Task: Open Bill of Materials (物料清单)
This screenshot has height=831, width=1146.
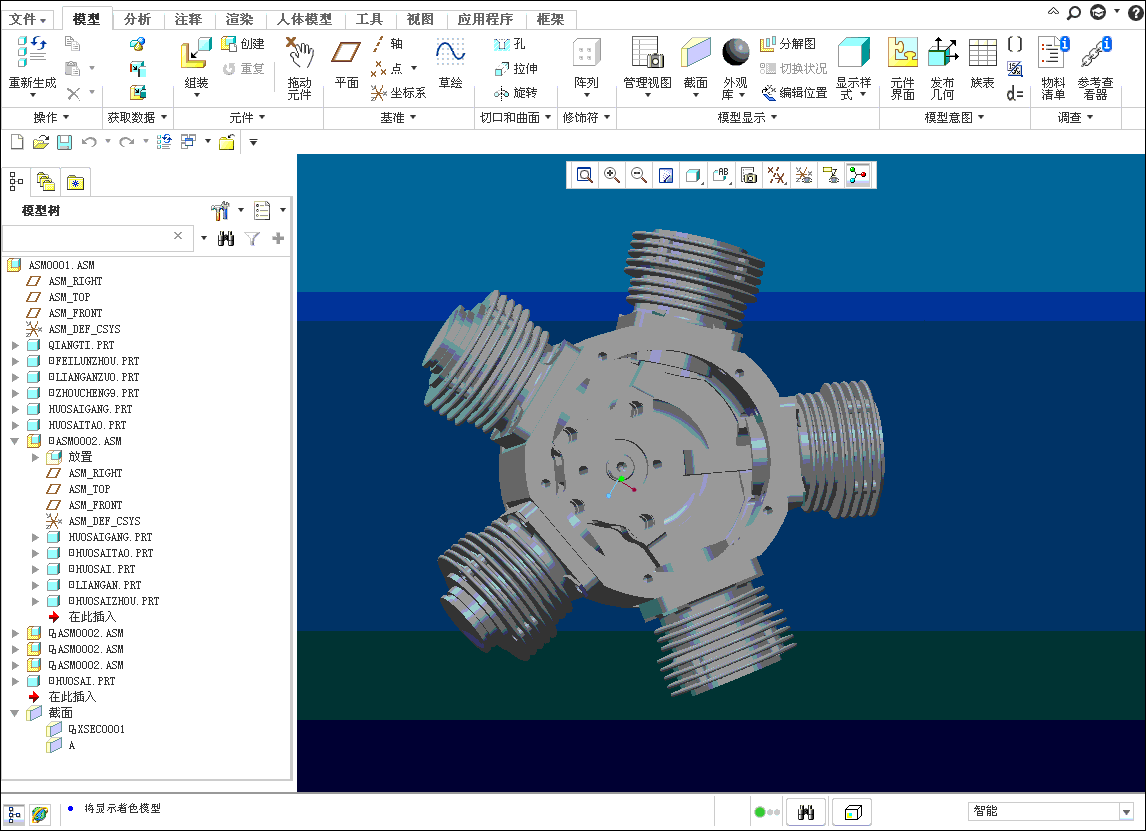Action: coord(1053,53)
